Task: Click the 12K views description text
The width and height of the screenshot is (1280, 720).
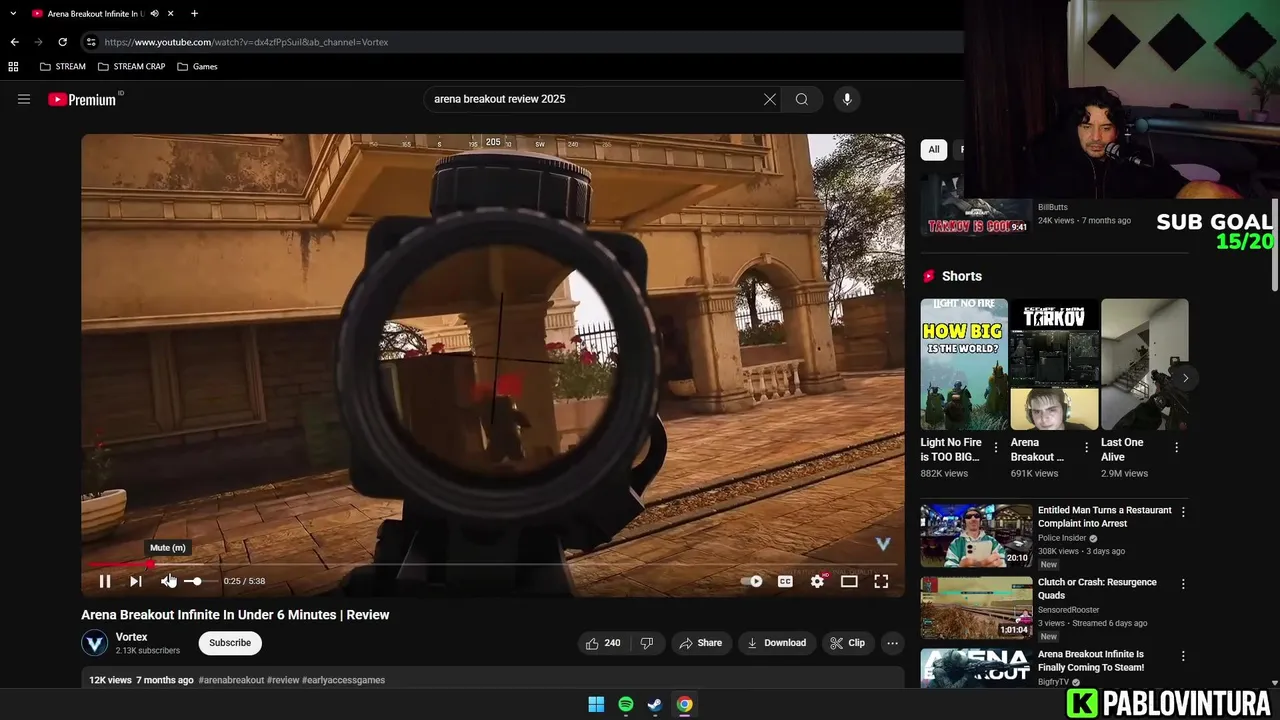Action: [110, 680]
